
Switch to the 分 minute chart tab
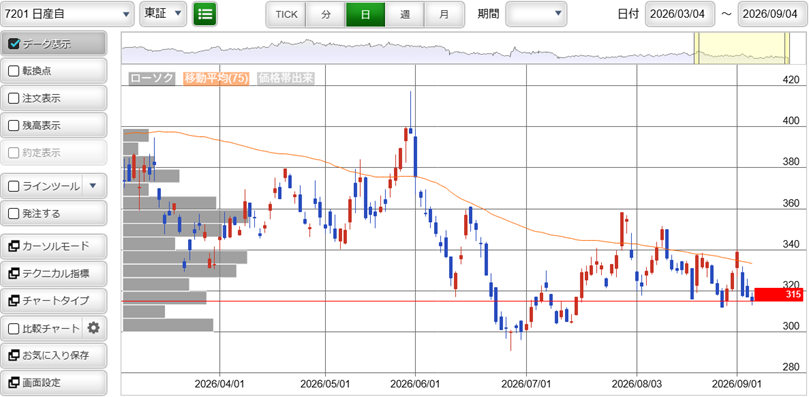(x=326, y=14)
